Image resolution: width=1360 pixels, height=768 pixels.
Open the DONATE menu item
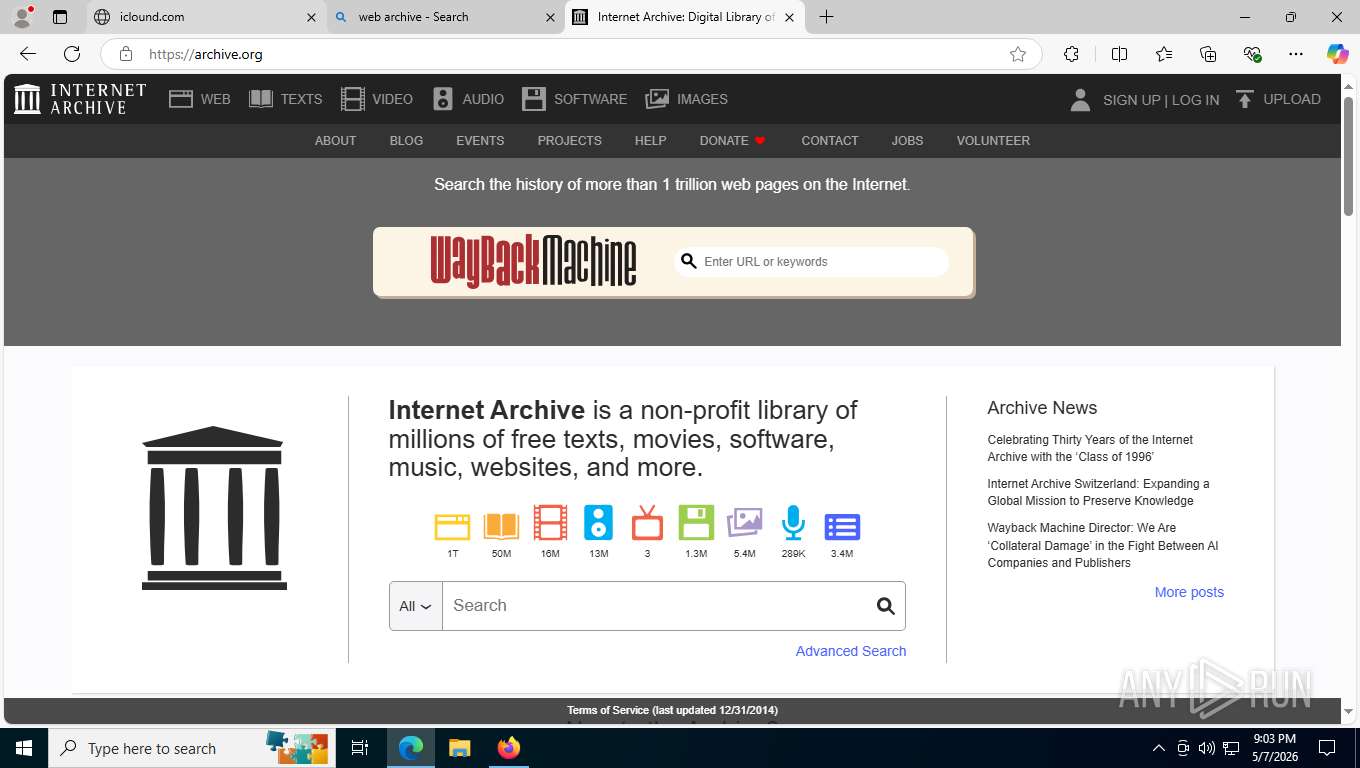click(x=732, y=141)
